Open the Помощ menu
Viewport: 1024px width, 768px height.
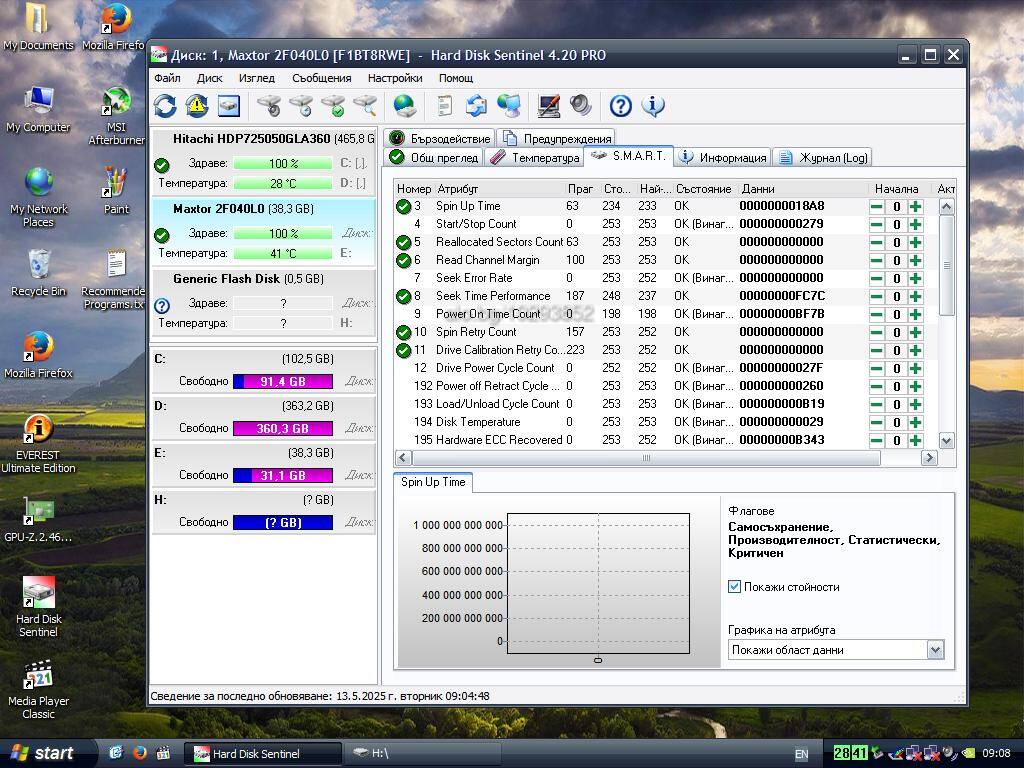(x=456, y=78)
